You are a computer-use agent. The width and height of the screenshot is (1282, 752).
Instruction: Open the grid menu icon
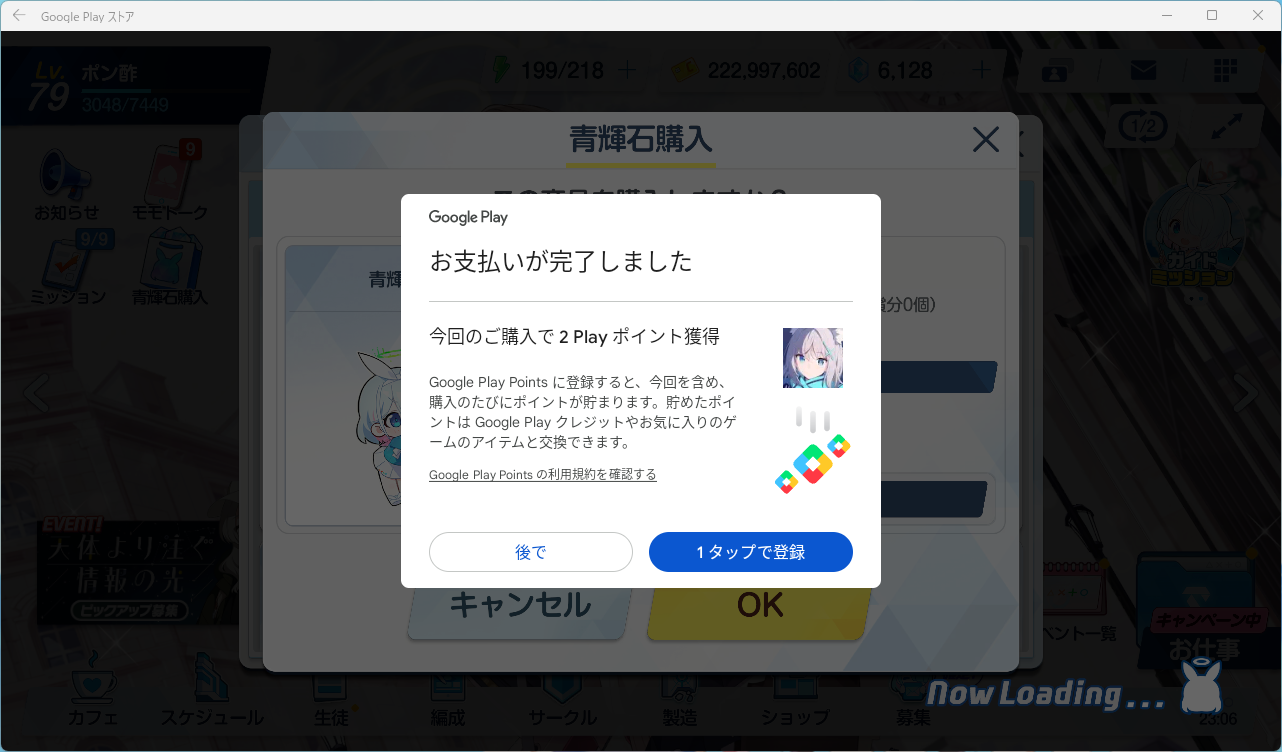[x=1225, y=71]
